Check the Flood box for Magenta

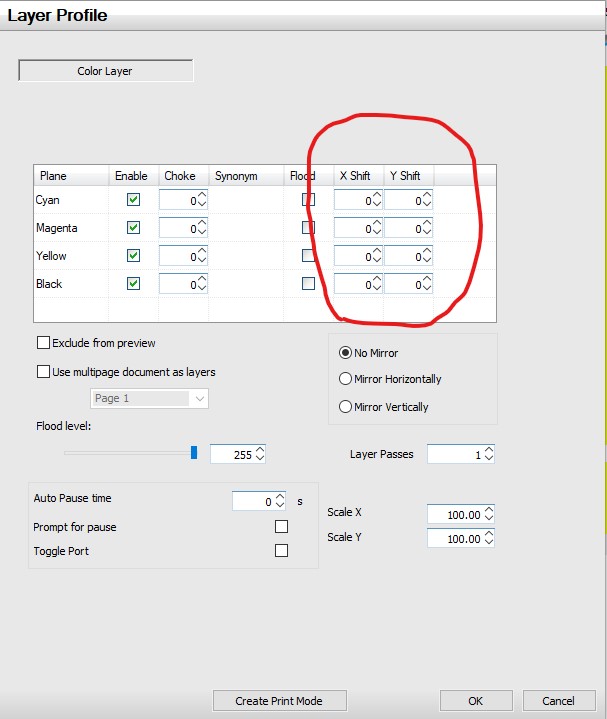click(x=309, y=227)
